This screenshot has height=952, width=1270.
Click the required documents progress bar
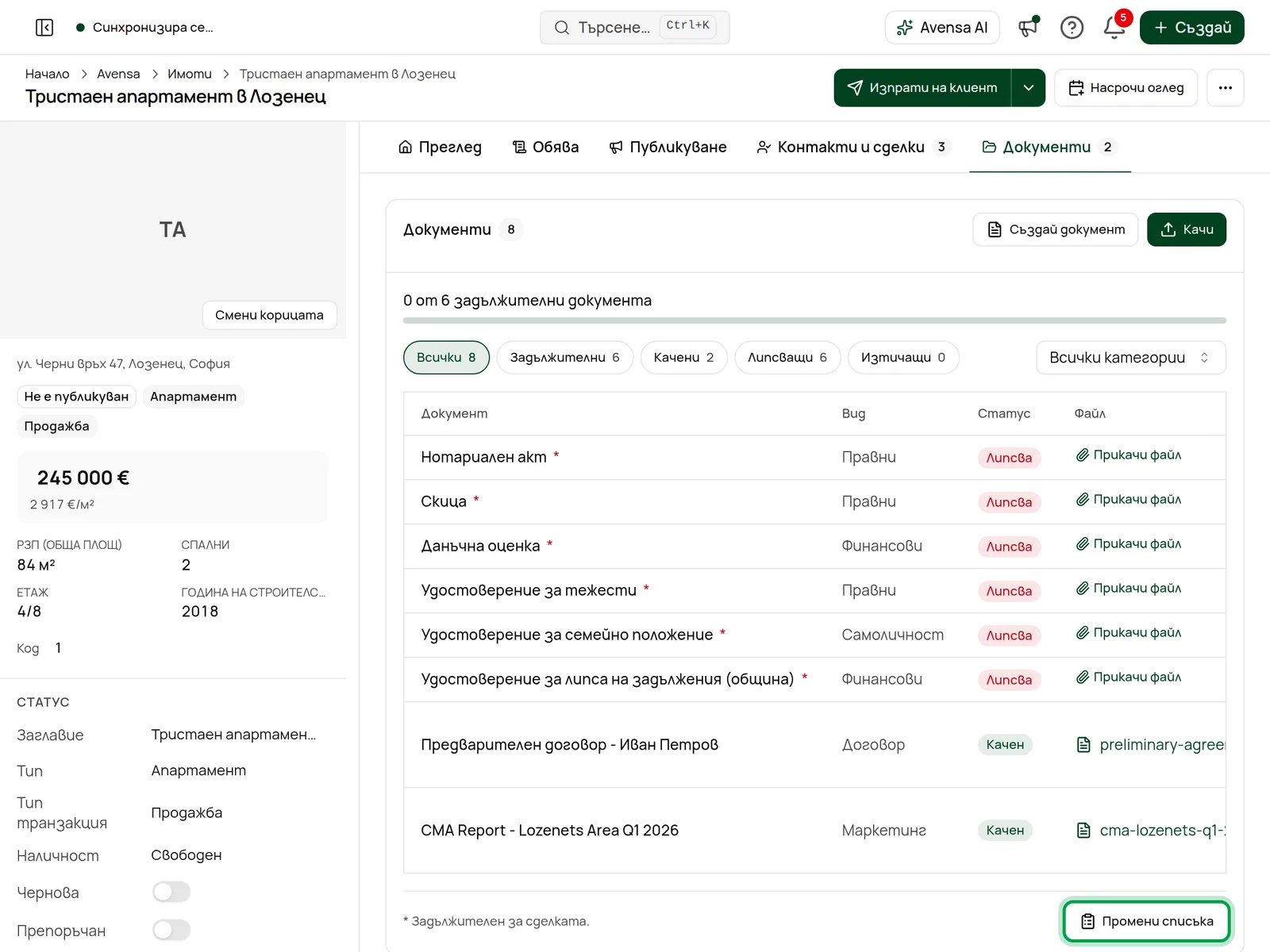pyautogui.click(x=814, y=321)
